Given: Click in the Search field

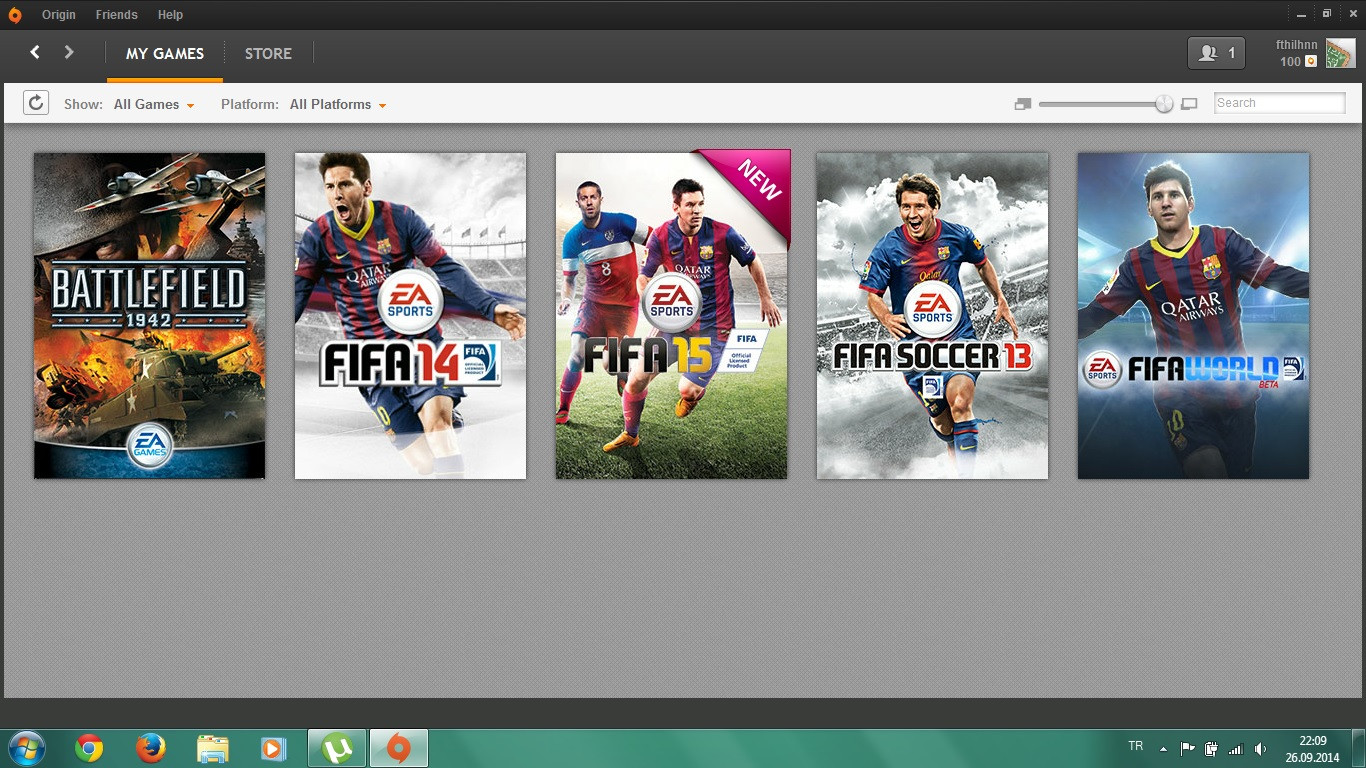Looking at the screenshot, I should coord(1280,103).
